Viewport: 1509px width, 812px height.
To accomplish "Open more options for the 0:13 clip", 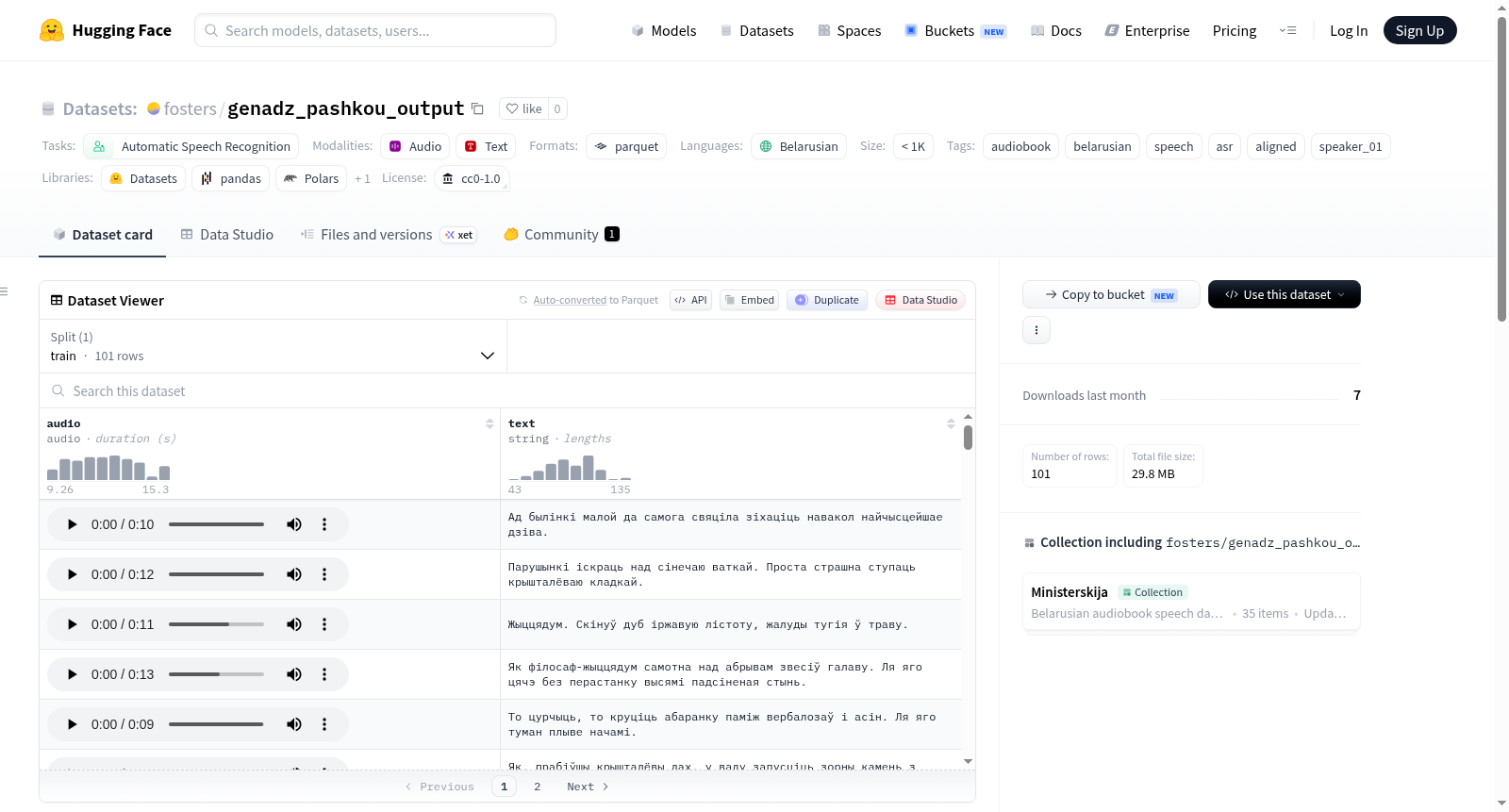I will tap(324, 674).
